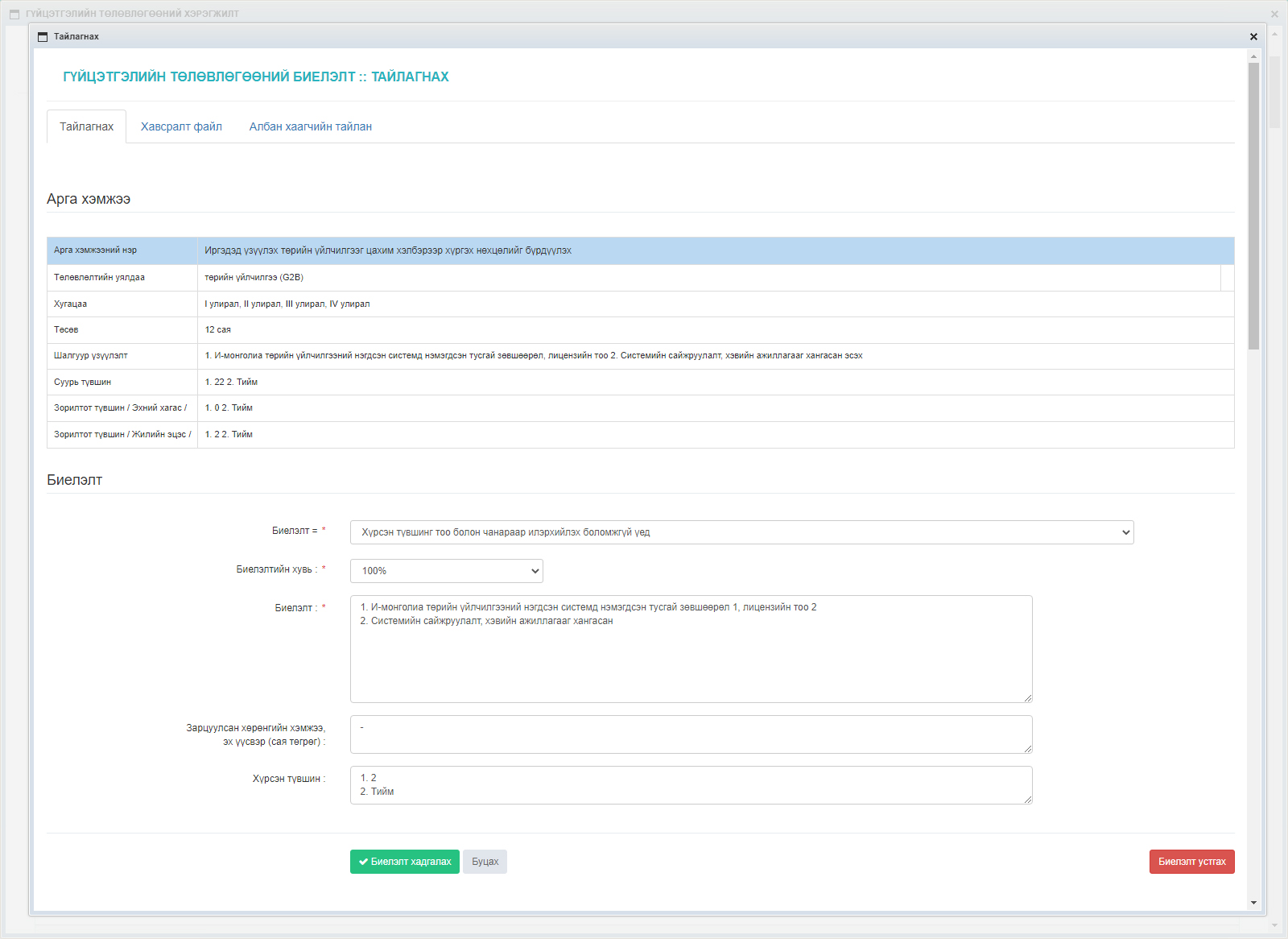Screen dimensions: 1288x939
Task: Click the background window's title bar icon
Action: 14,14
